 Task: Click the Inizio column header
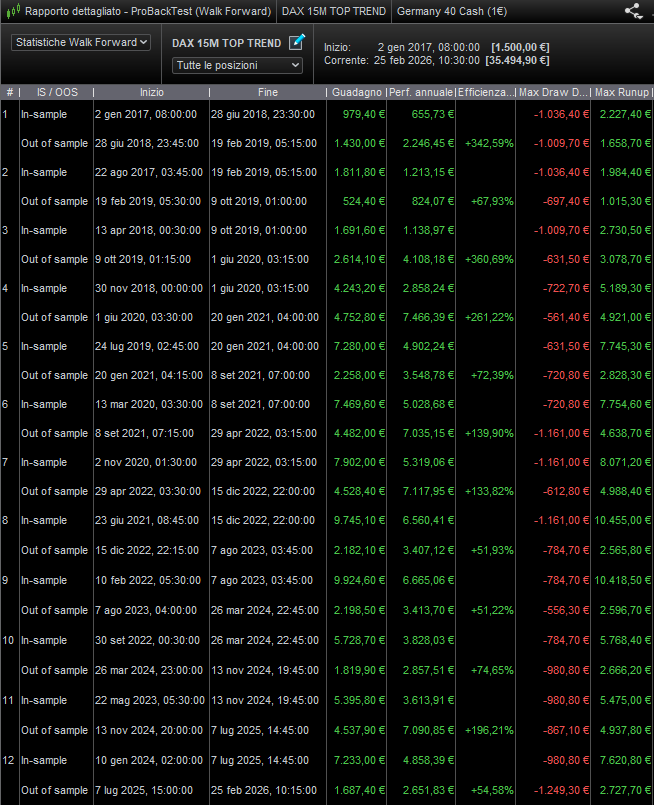151,93
